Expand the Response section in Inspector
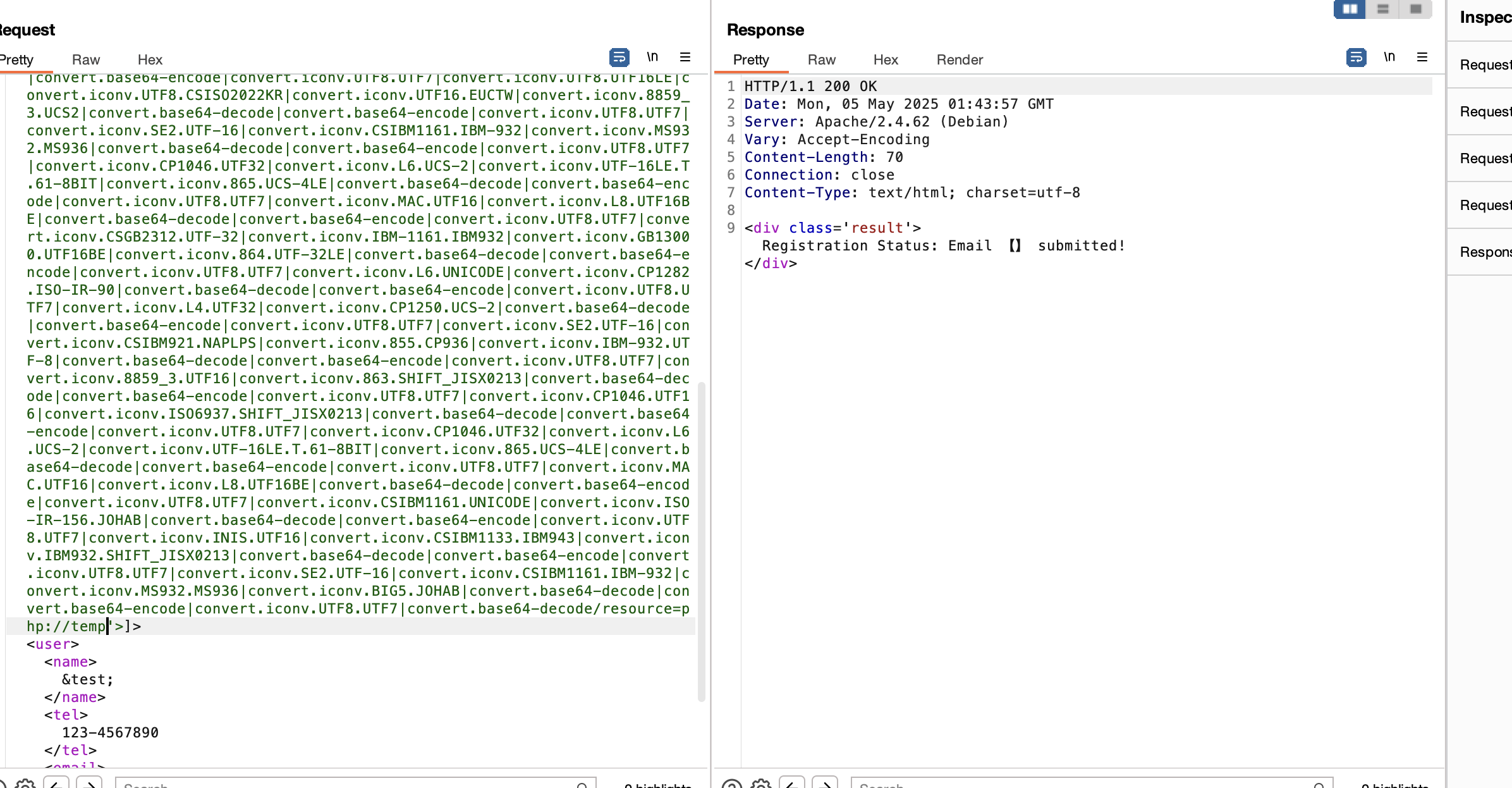 point(1485,252)
